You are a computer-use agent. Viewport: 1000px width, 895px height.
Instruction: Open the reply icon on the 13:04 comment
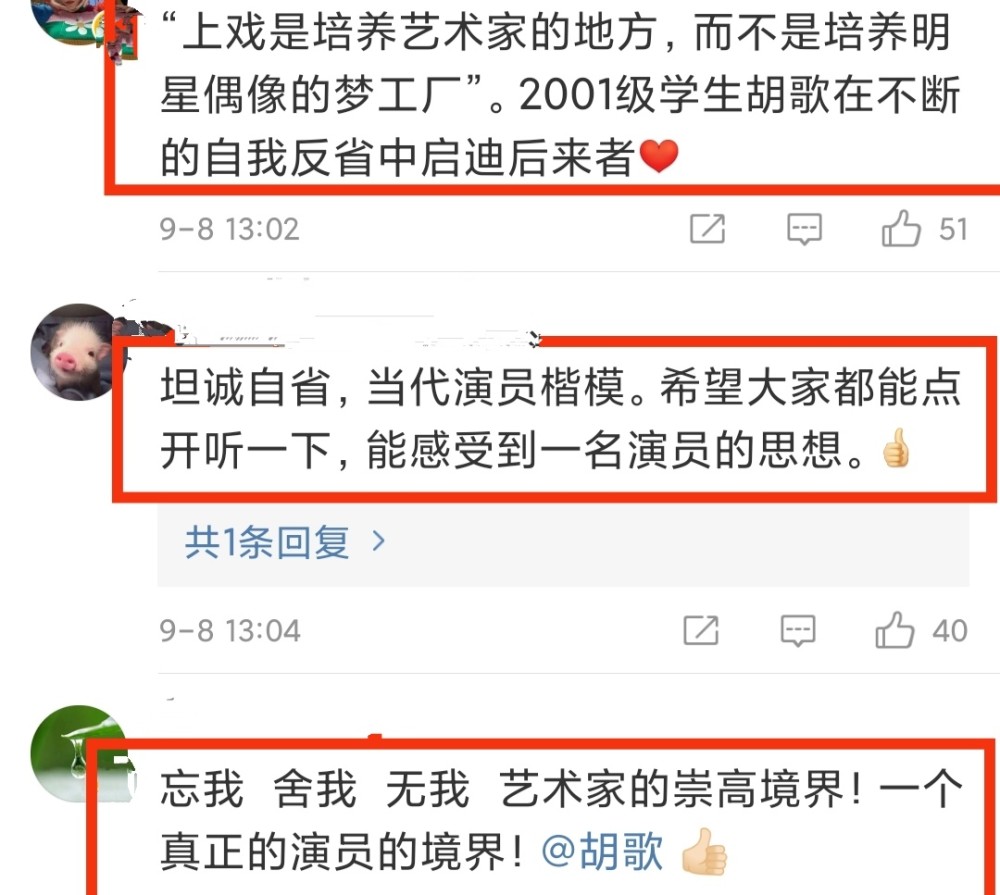pos(798,630)
